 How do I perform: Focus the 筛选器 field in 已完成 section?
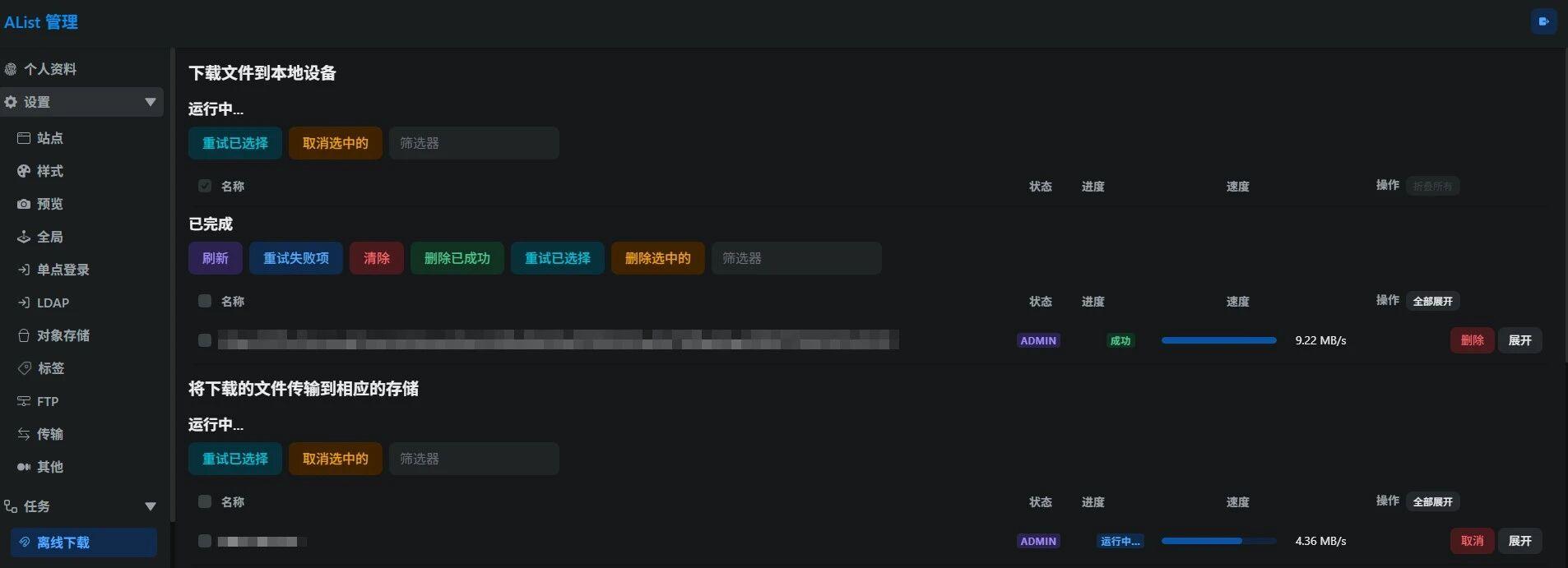point(796,258)
